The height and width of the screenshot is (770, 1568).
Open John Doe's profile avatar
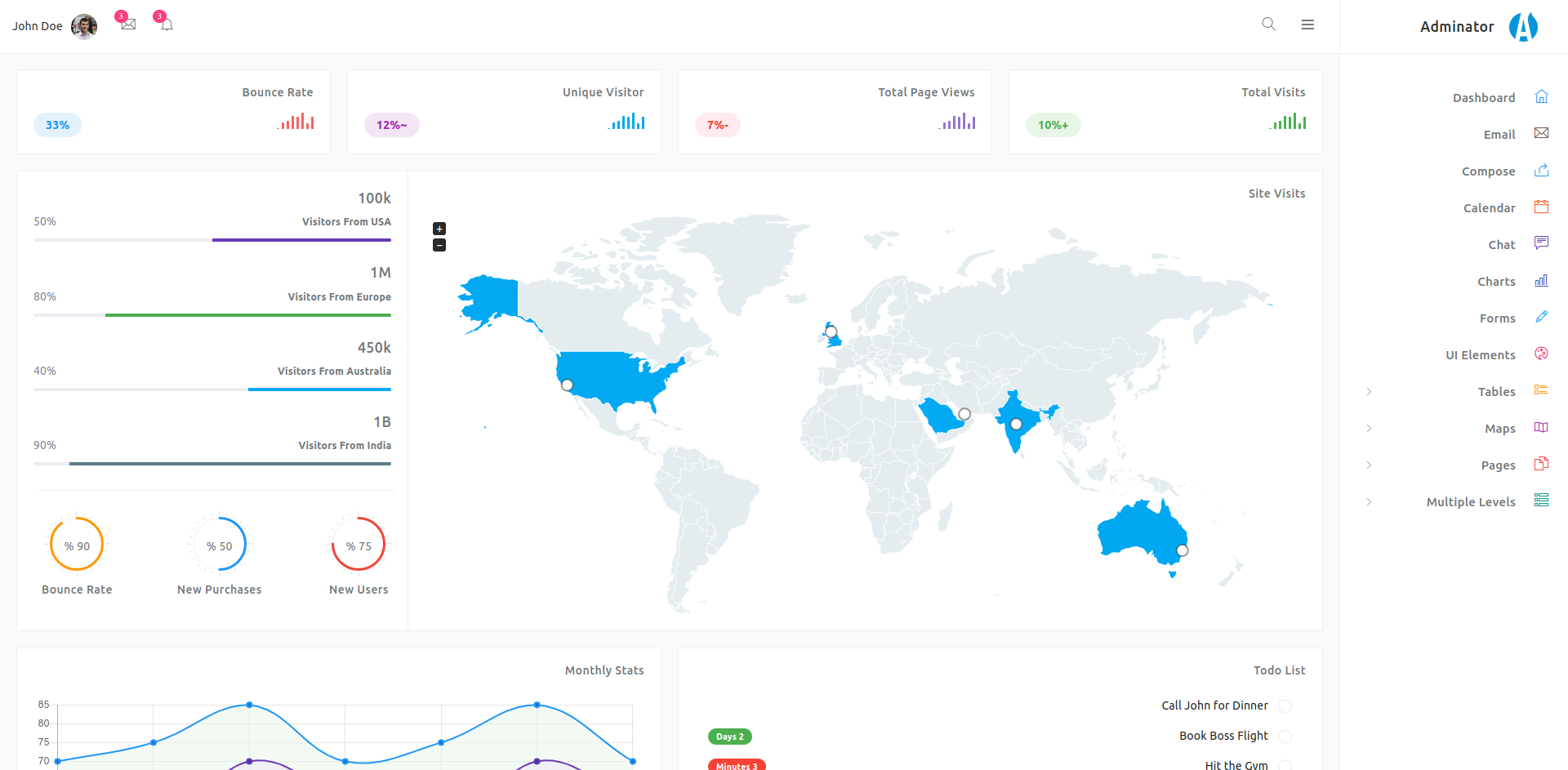pyautogui.click(x=83, y=25)
